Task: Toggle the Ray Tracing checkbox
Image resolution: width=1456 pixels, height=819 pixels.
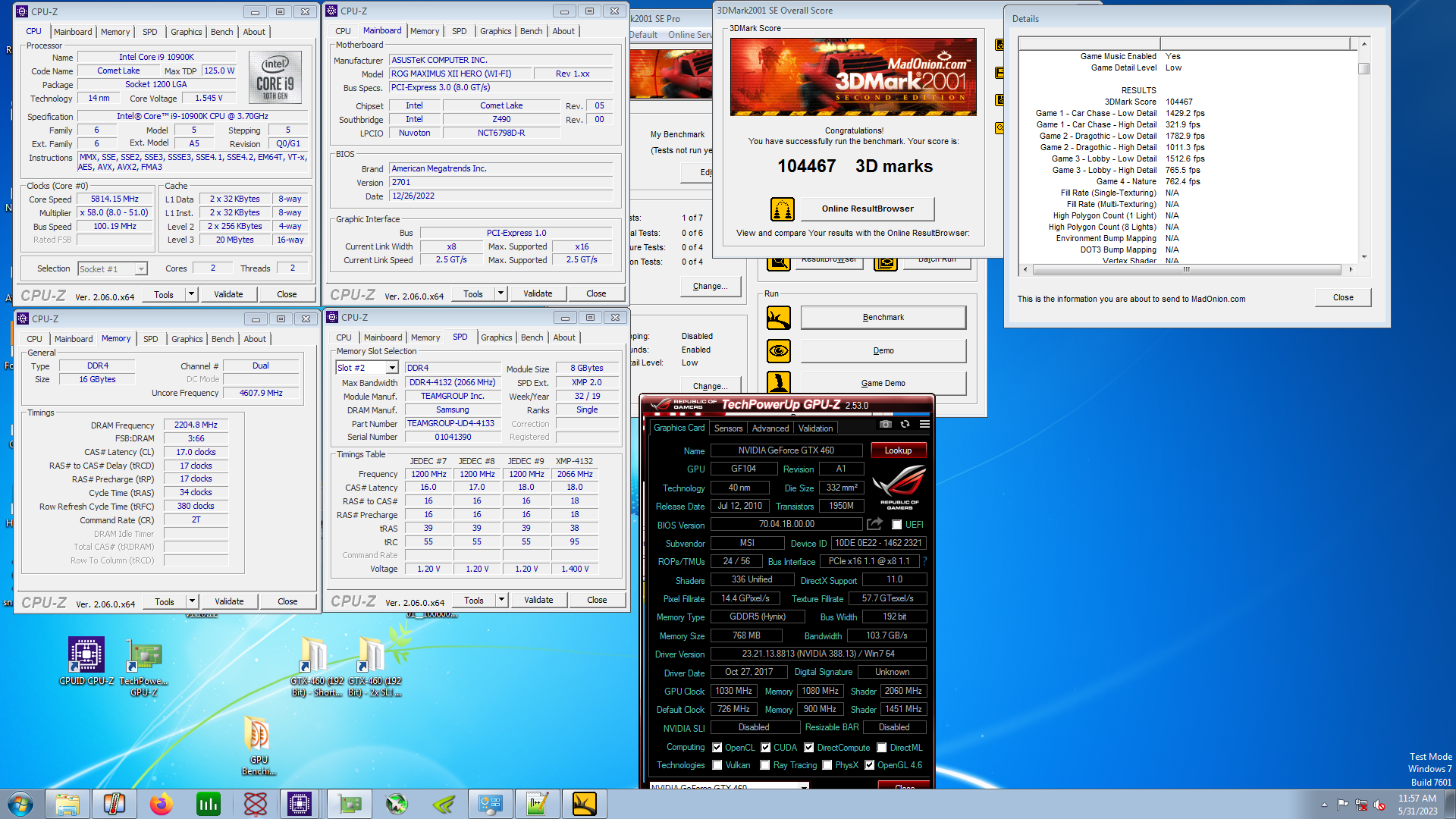Action: coord(765,765)
